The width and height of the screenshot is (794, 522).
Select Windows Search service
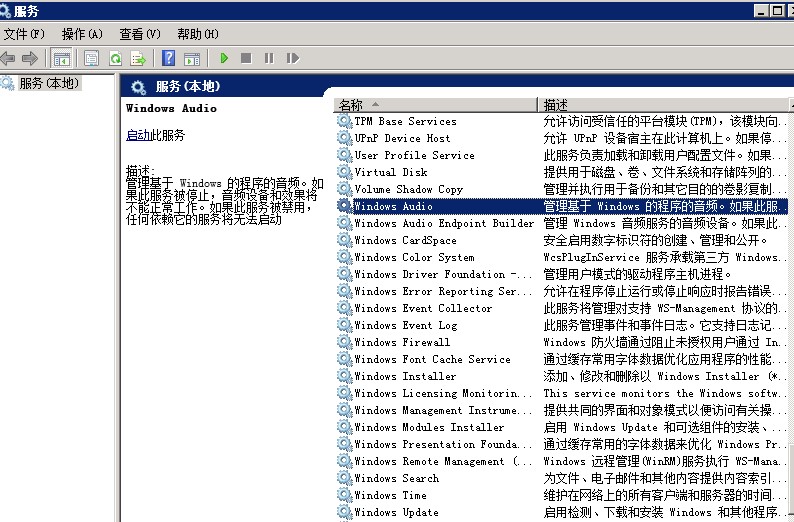pos(561,478)
